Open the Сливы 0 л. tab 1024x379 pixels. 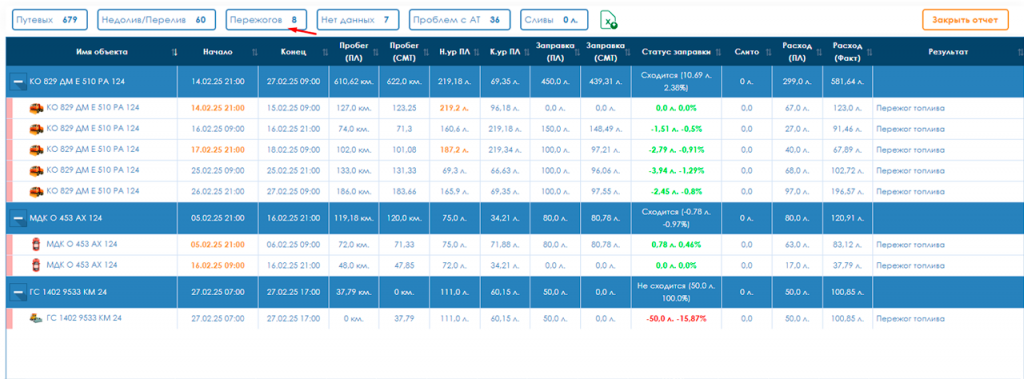point(554,20)
